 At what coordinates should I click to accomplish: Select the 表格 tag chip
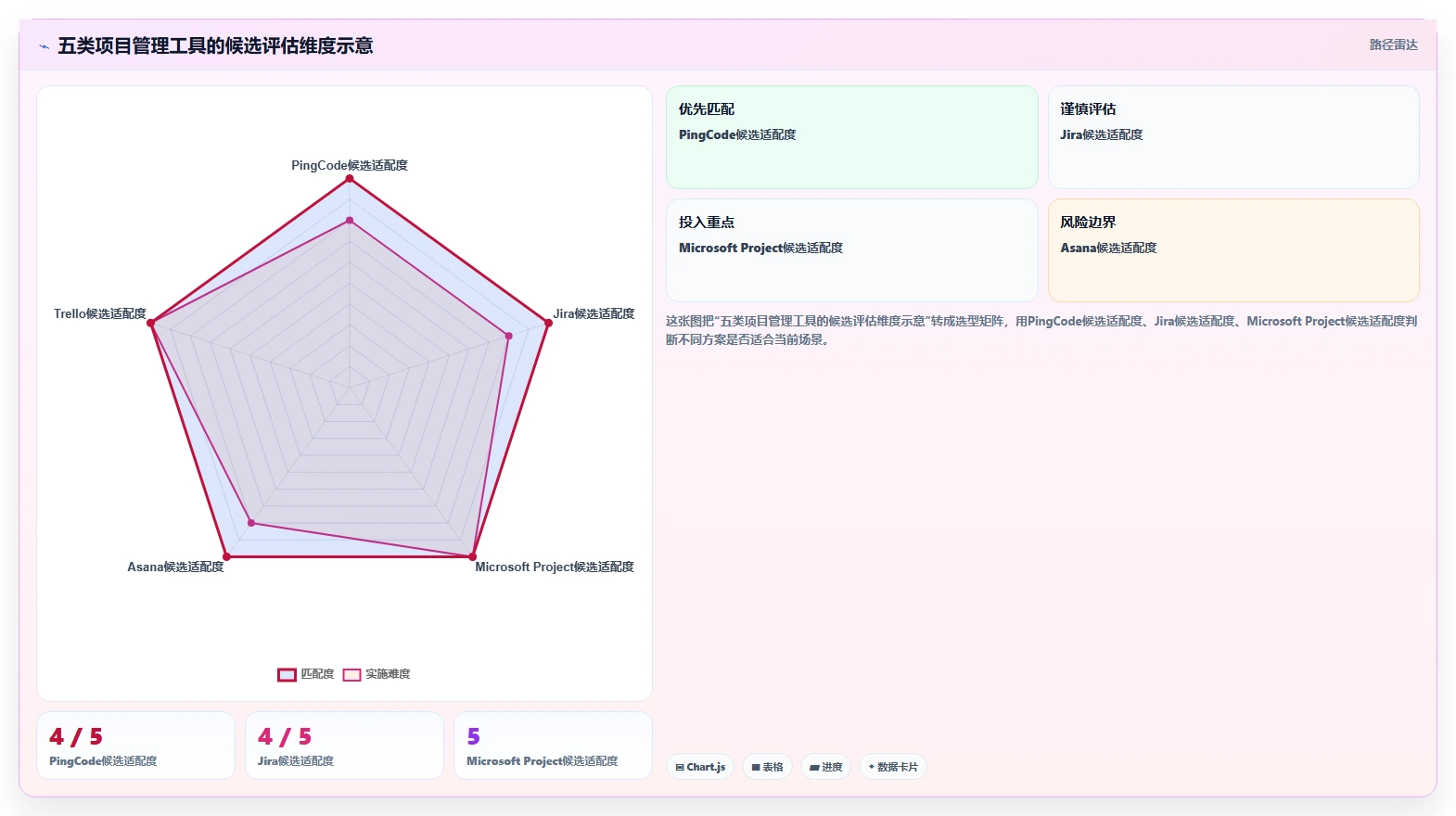(767, 767)
